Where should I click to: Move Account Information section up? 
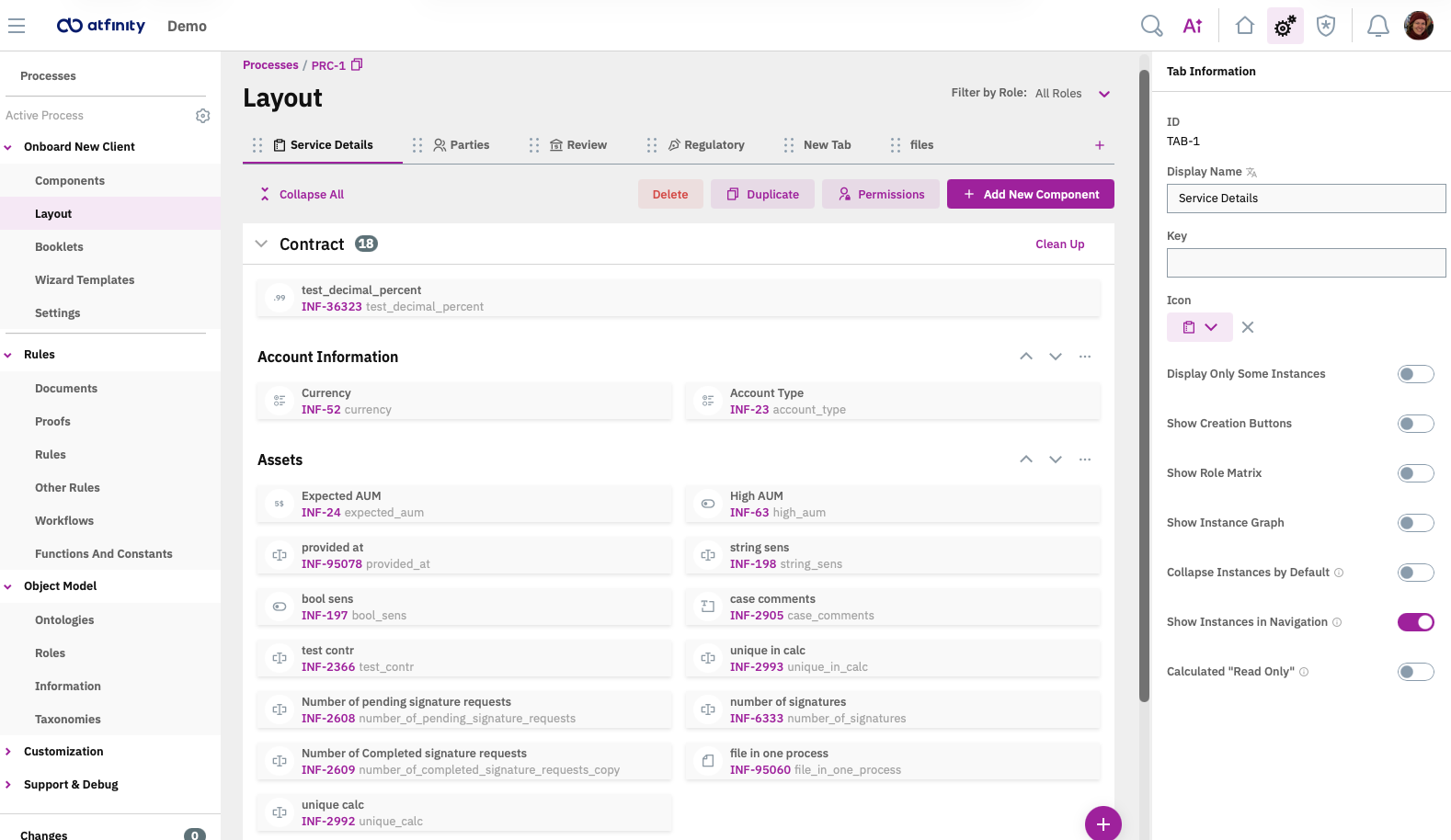pos(1026,357)
